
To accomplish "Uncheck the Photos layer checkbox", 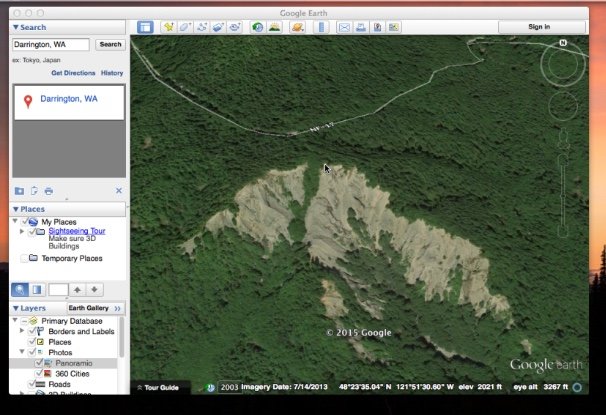I will pos(32,352).
